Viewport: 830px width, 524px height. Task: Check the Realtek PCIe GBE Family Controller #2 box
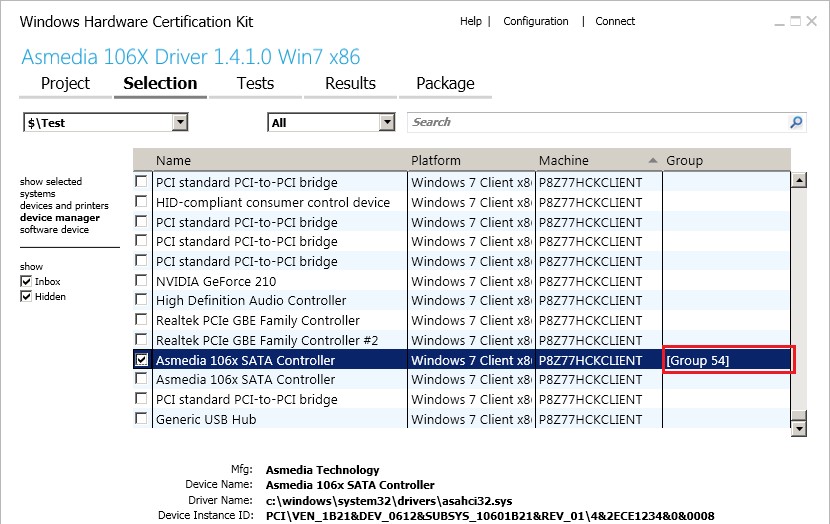[141, 339]
